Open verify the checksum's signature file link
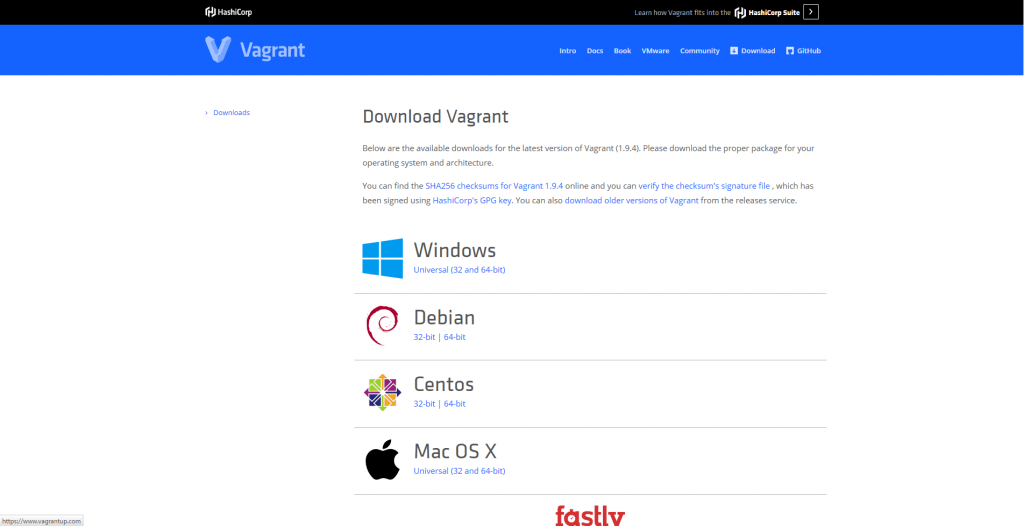Image resolution: width=1024 pixels, height=526 pixels. 704,186
